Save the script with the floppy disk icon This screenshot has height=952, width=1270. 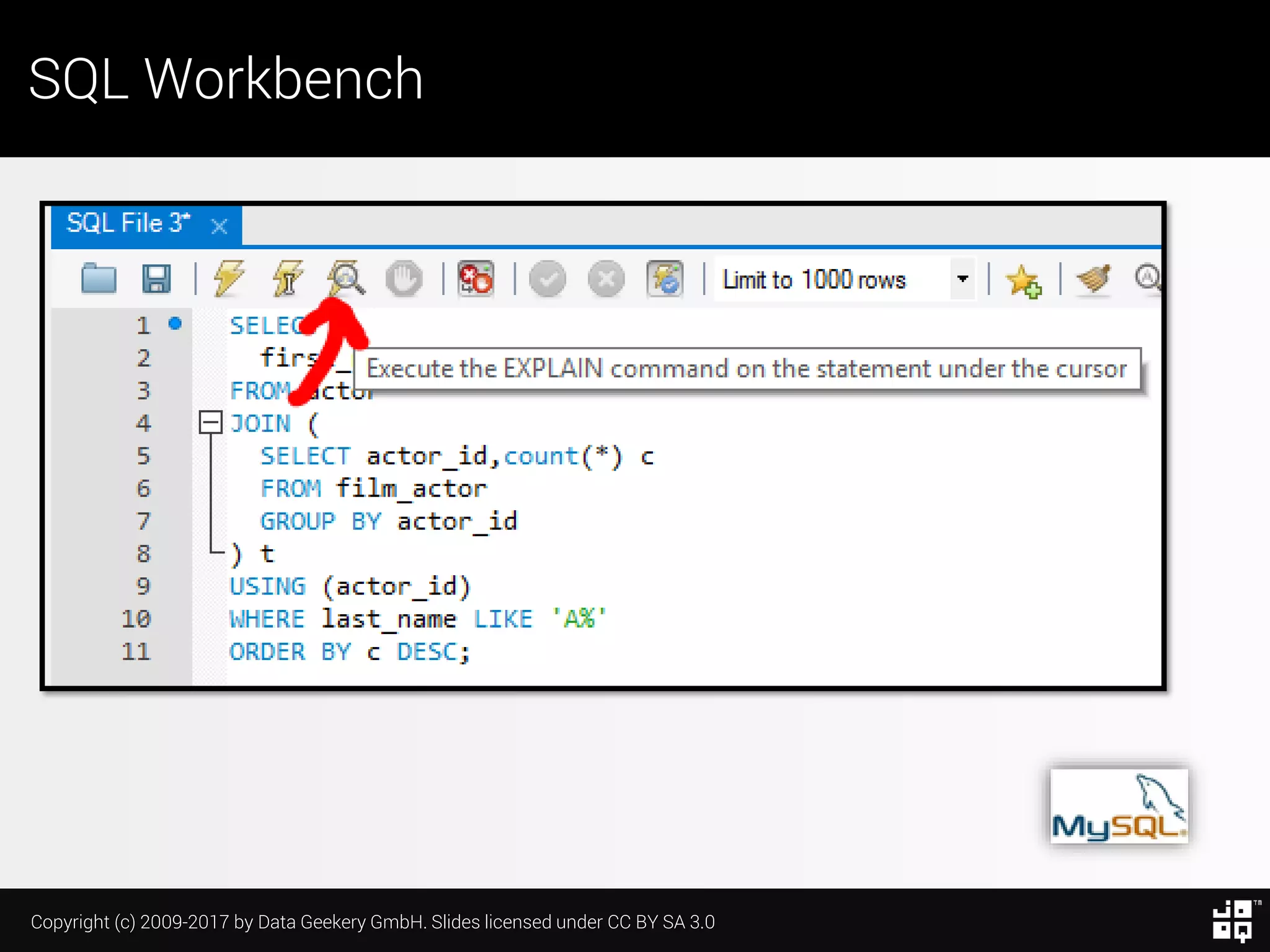tap(156, 278)
